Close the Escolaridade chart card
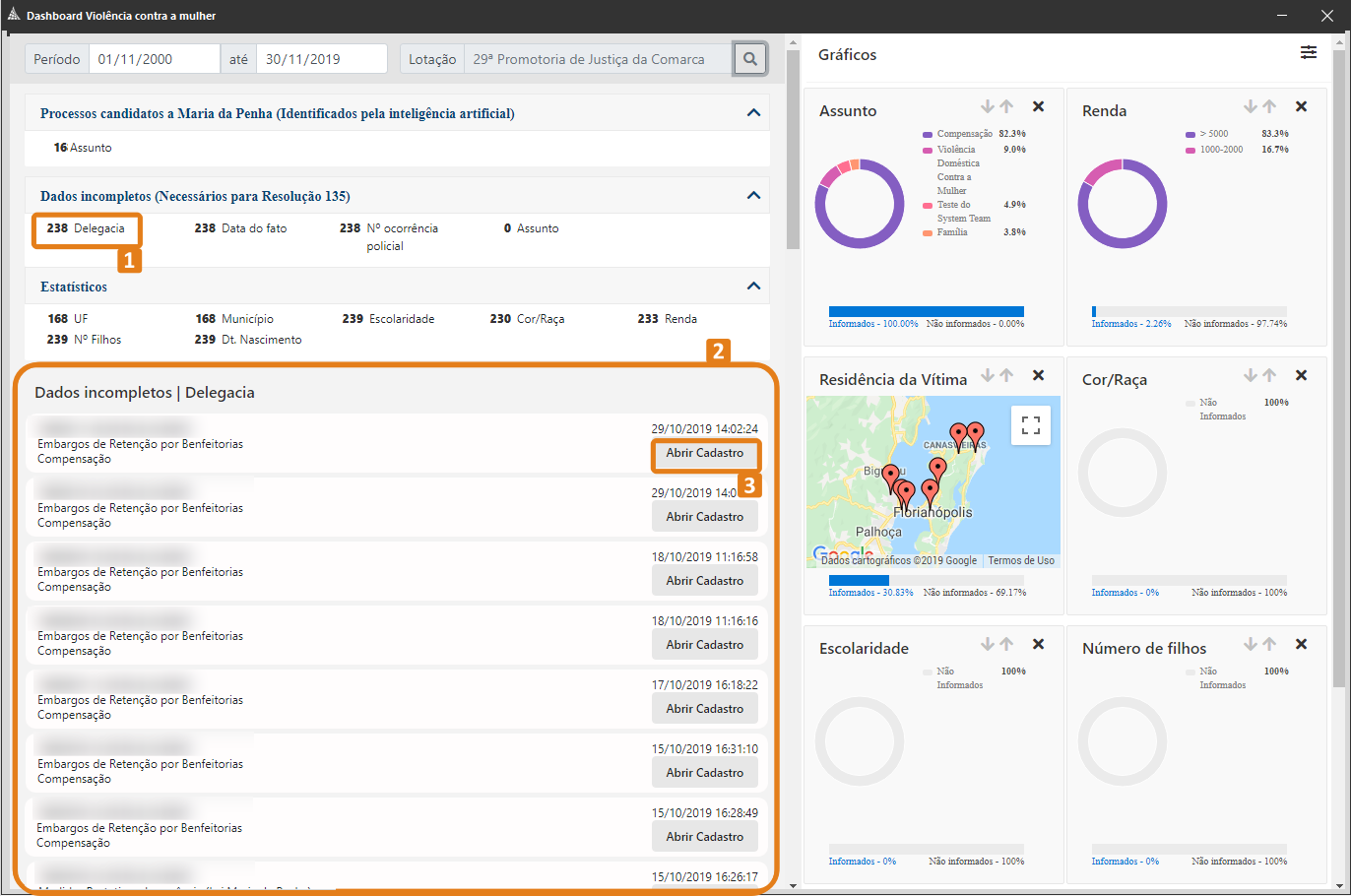The width and height of the screenshot is (1351, 896). click(x=1038, y=644)
